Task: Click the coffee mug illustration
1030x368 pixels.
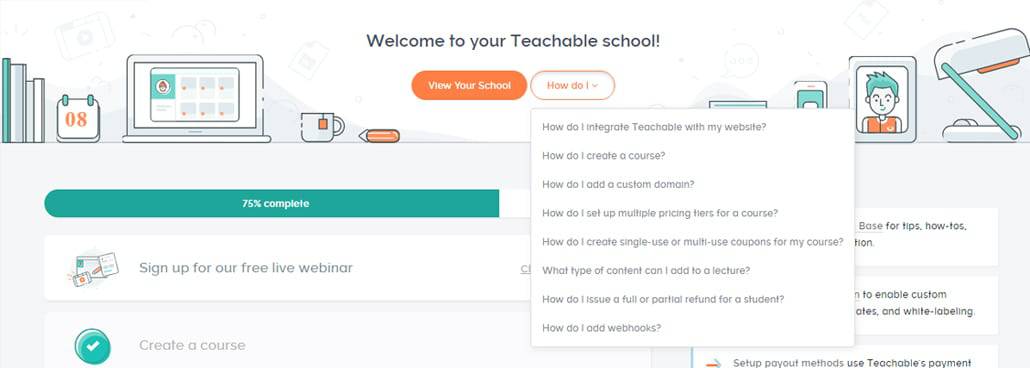Action: pyautogui.click(x=322, y=127)
